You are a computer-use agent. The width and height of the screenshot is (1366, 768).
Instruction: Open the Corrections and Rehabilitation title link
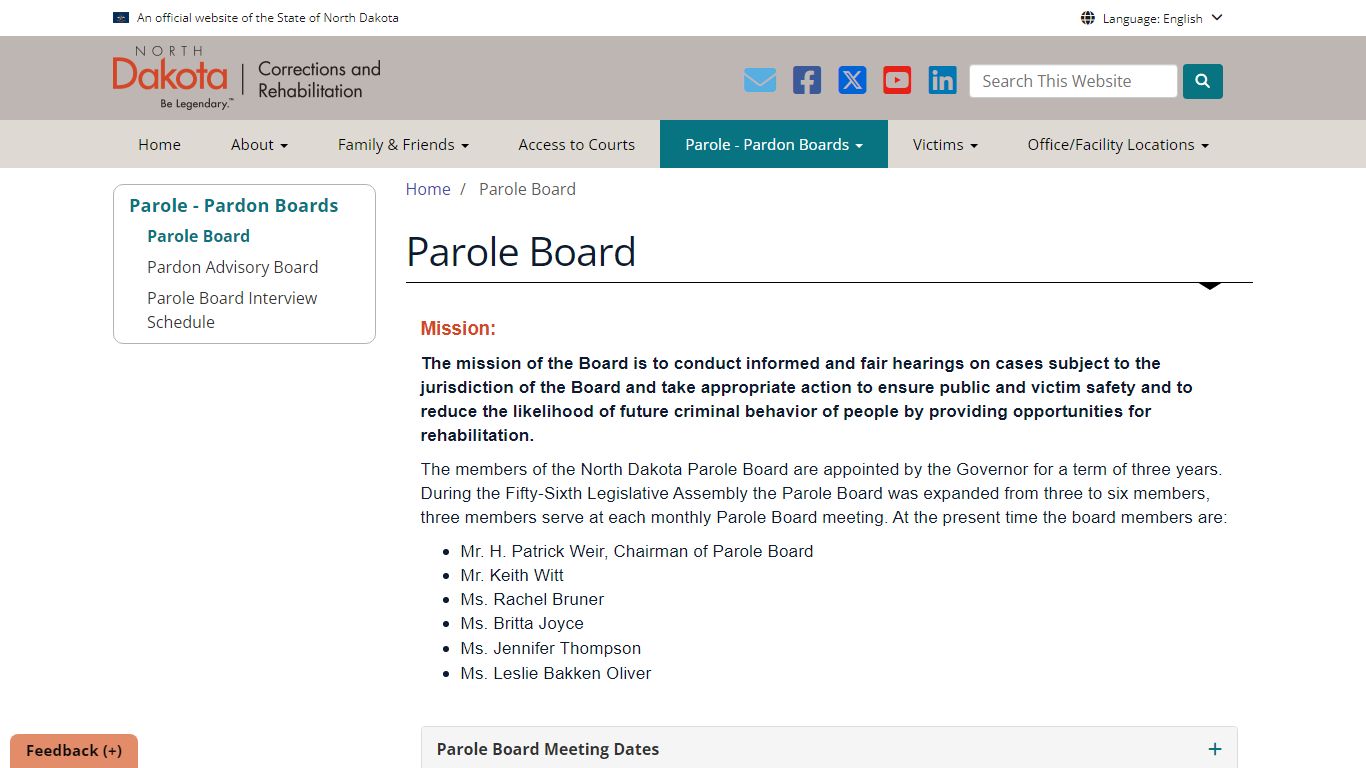coord(319,79)
